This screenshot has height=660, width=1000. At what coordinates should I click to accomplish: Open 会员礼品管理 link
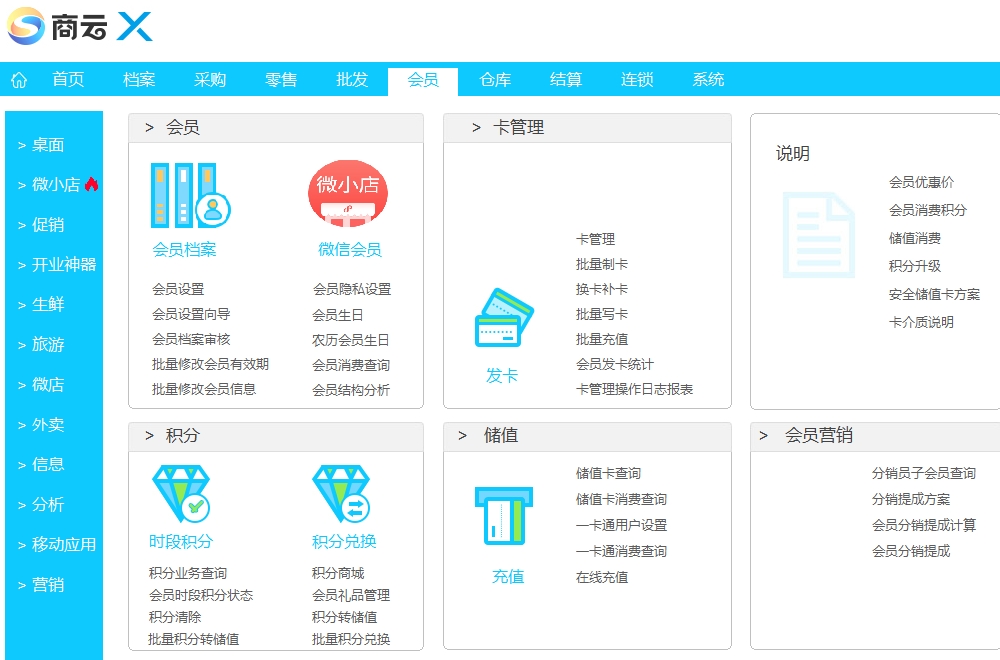[x=351, y=595]
